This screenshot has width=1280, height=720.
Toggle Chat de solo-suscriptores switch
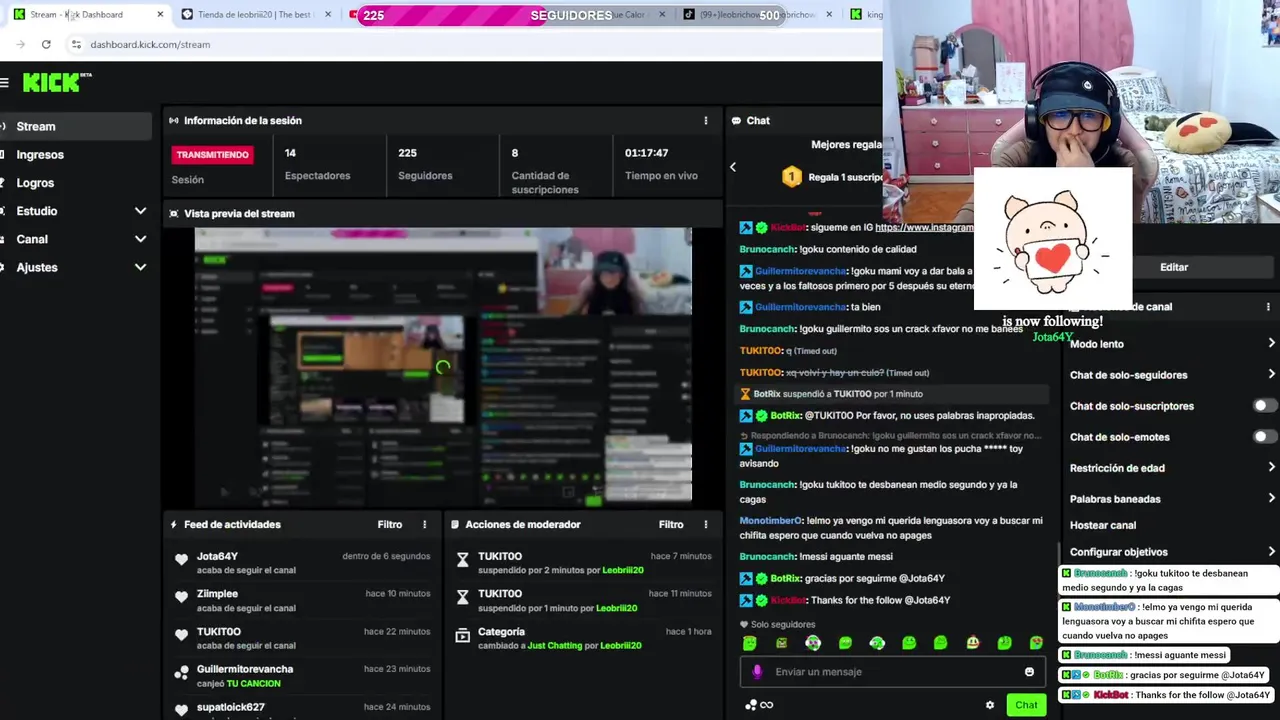pos(1264,406)
